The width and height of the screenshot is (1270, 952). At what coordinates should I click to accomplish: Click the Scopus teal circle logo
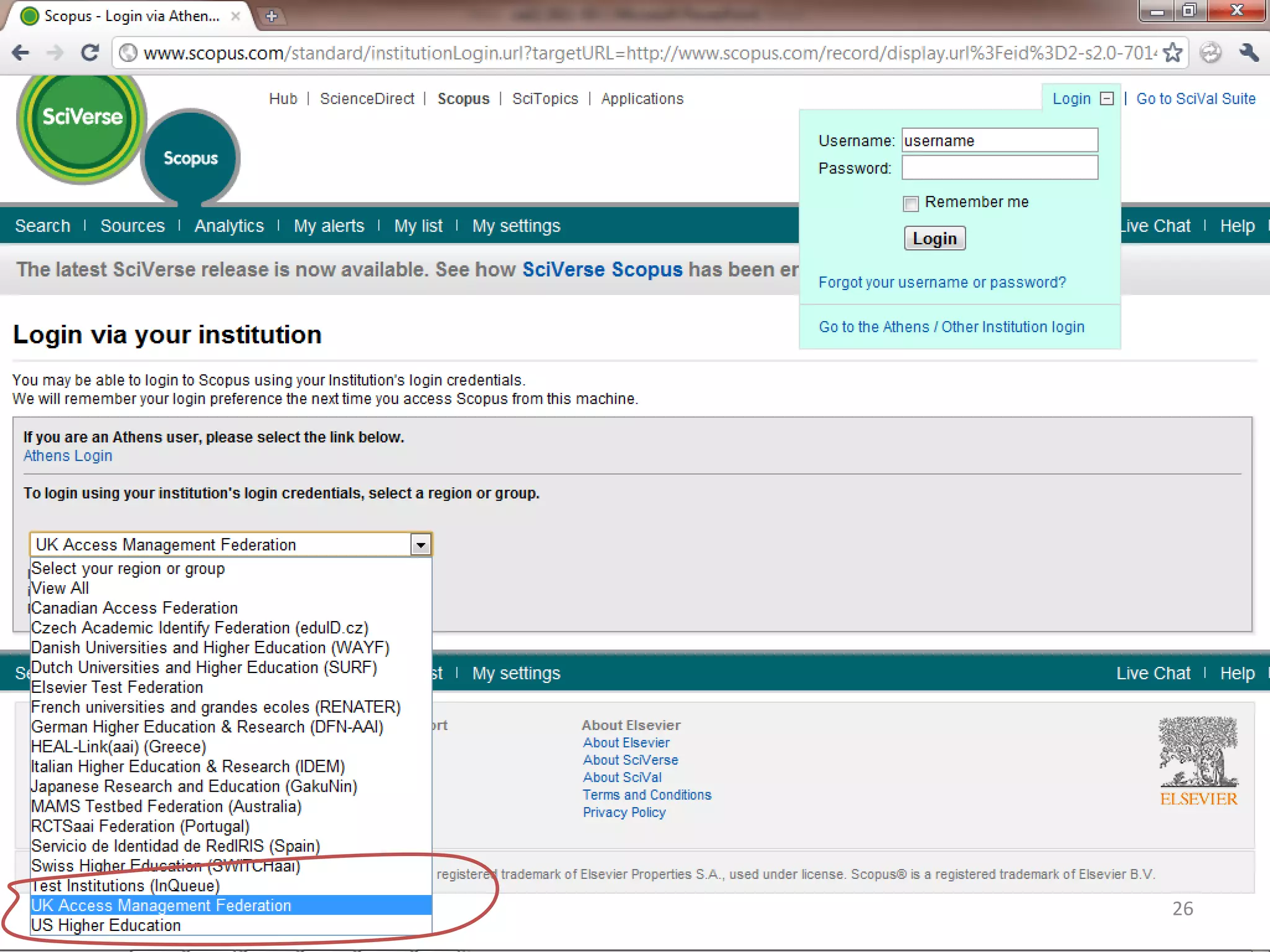click(190, 158)
